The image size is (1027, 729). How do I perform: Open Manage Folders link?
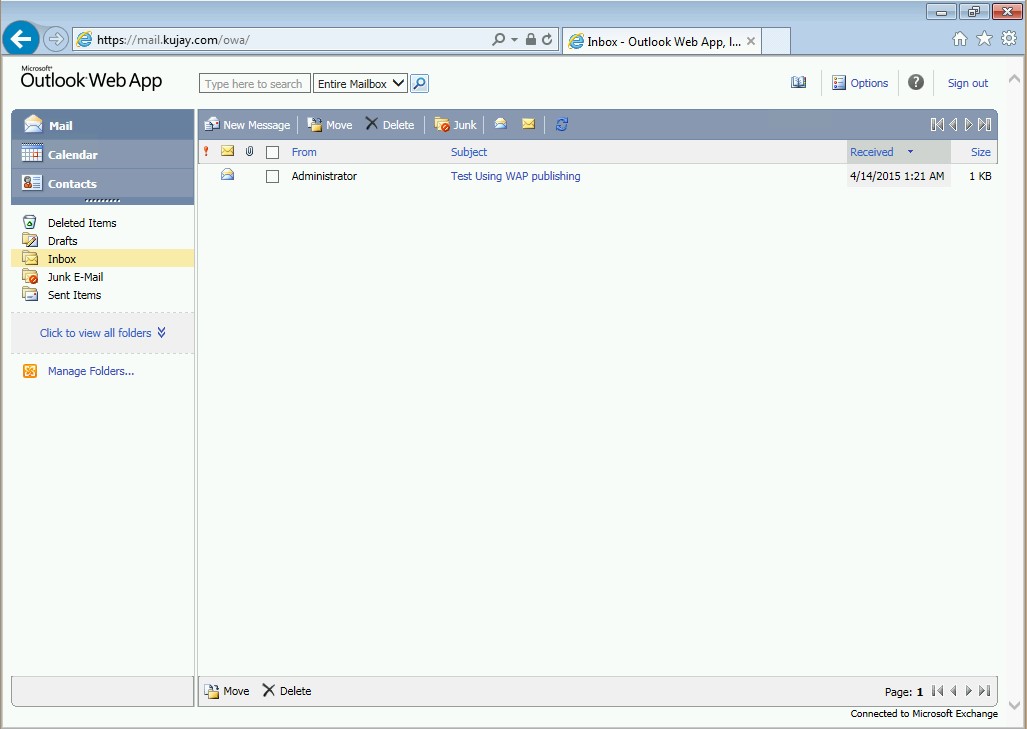pyautogui.click(x=91, y=371)
